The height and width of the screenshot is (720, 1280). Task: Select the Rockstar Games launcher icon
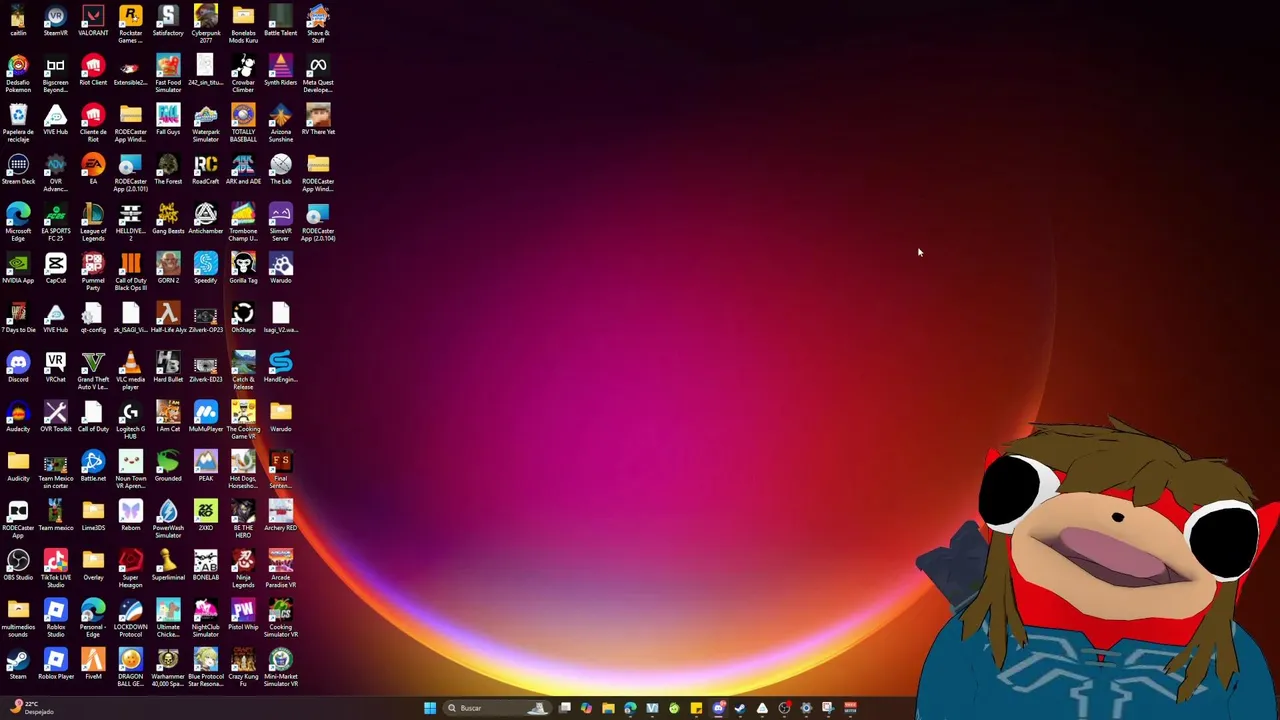click(130, 25)
